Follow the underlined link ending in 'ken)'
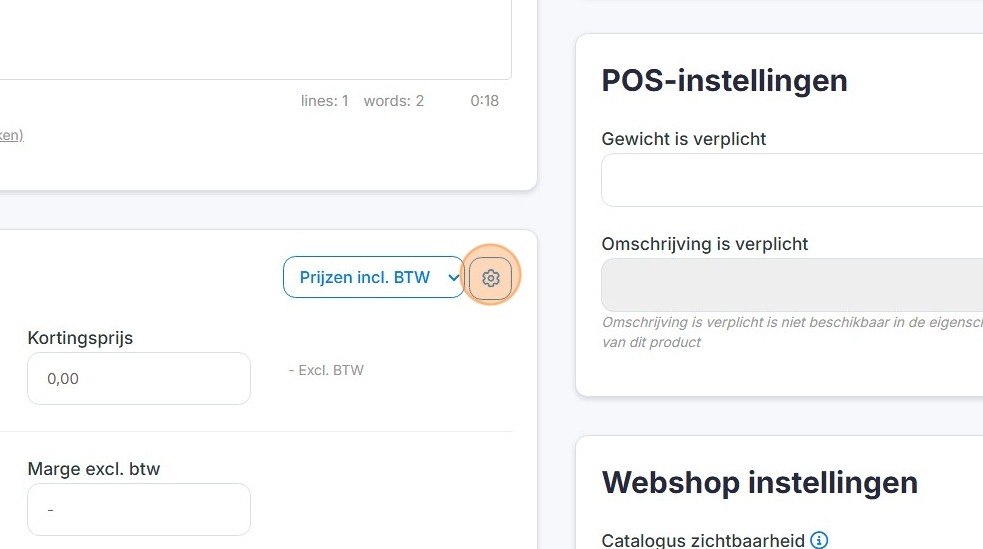Image resolution: width=983 pixels, height=549 pixels. pos(11,135)
